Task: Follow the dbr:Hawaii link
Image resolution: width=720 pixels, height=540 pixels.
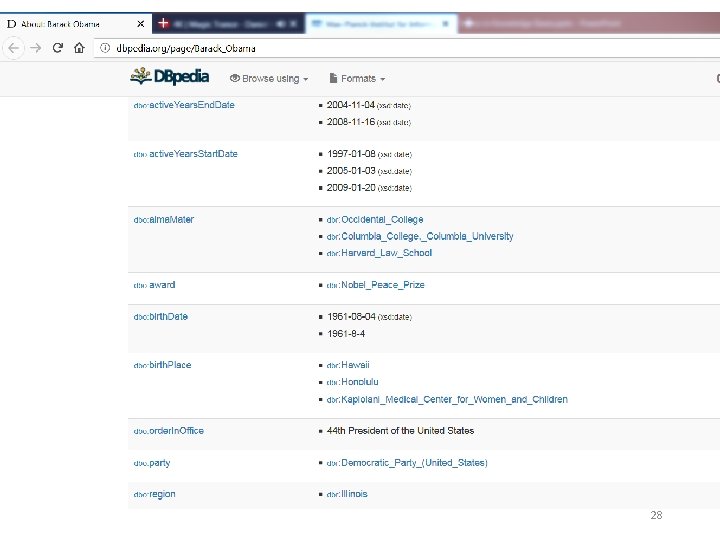Action: point(348,366)
